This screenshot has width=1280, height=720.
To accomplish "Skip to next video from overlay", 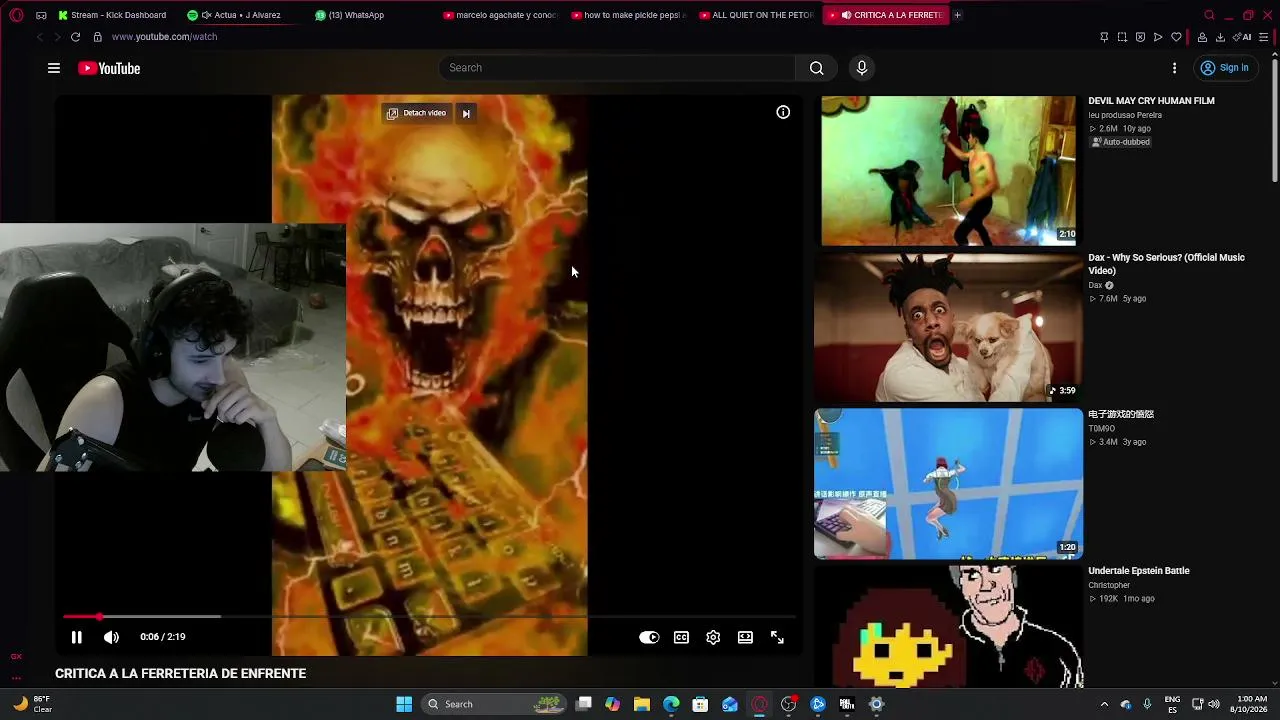I will pyautogui.click(x=466, y=113).
